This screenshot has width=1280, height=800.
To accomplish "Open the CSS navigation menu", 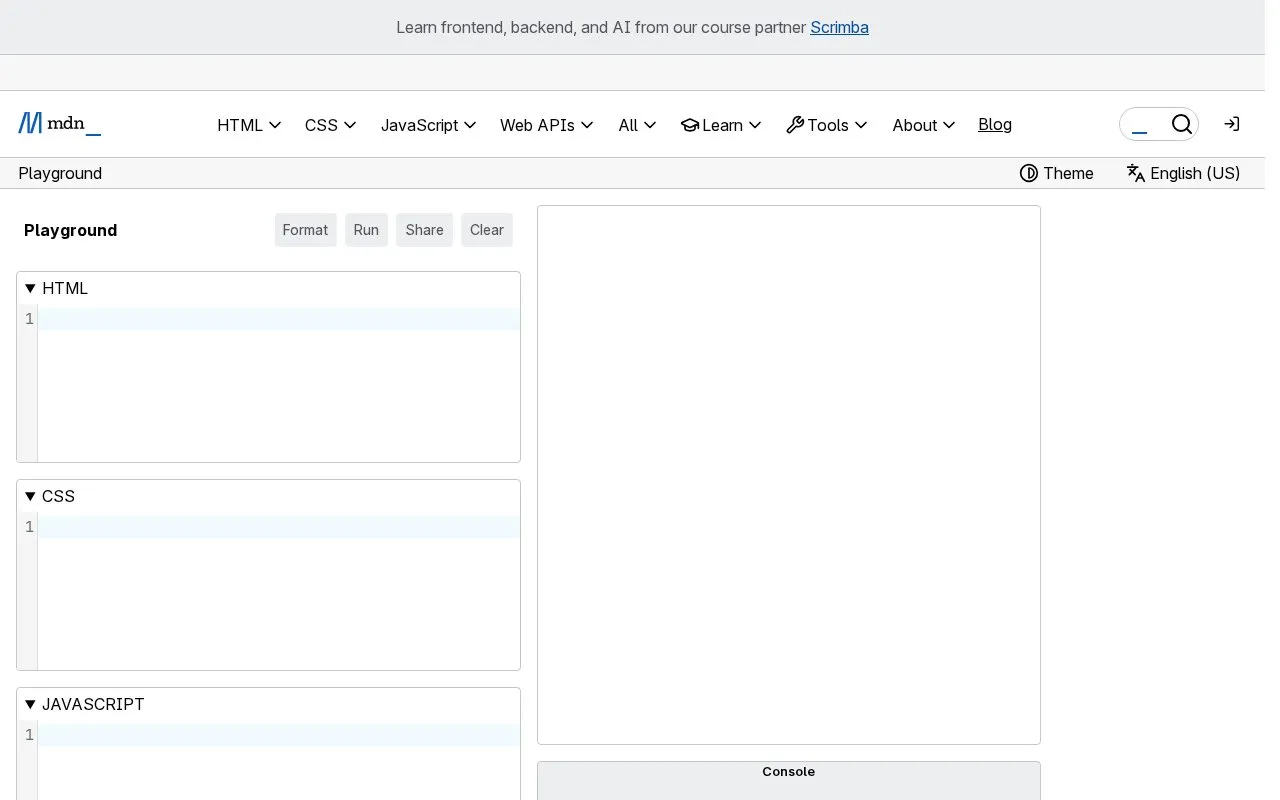I will 331,125.
